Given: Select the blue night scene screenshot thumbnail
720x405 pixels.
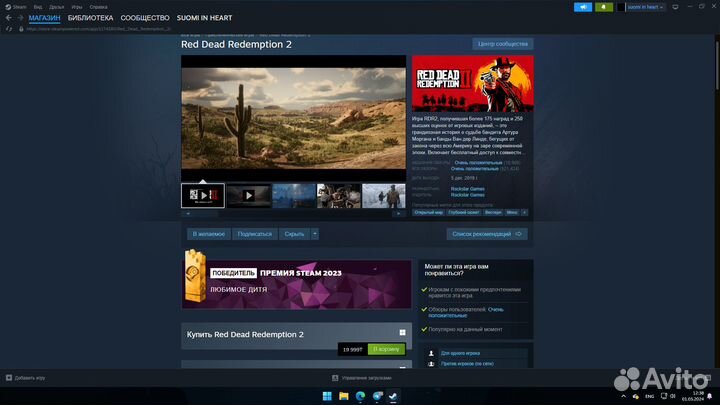Looking at the screenshot, I should [x=294, y=196].
